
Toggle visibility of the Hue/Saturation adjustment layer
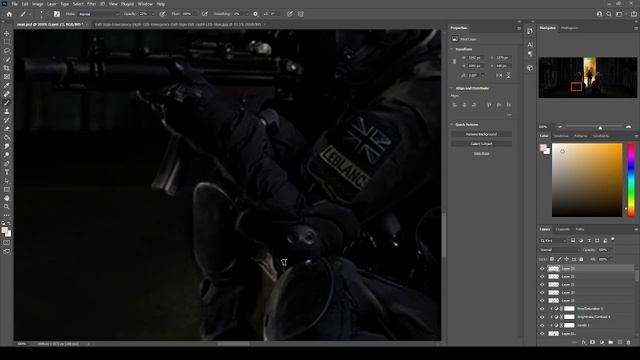point(542,309)
